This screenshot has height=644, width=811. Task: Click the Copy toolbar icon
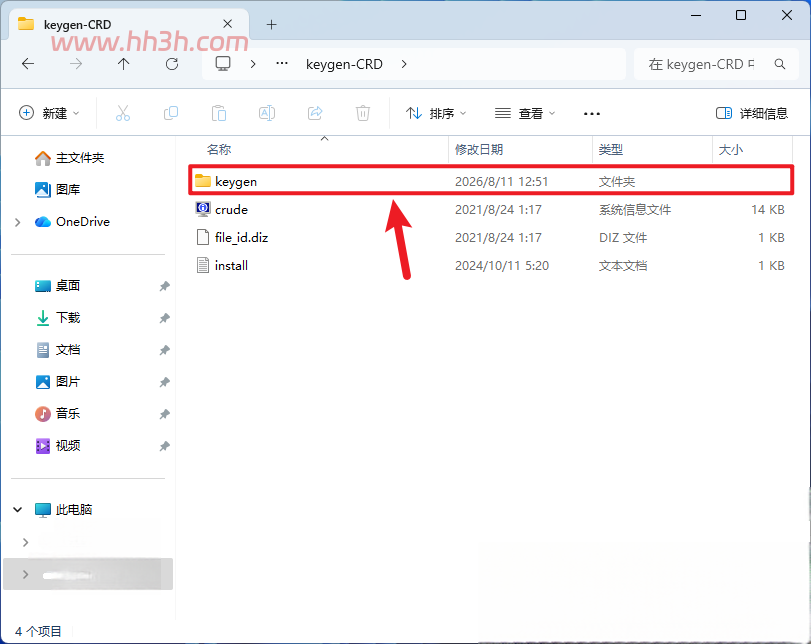171,113
